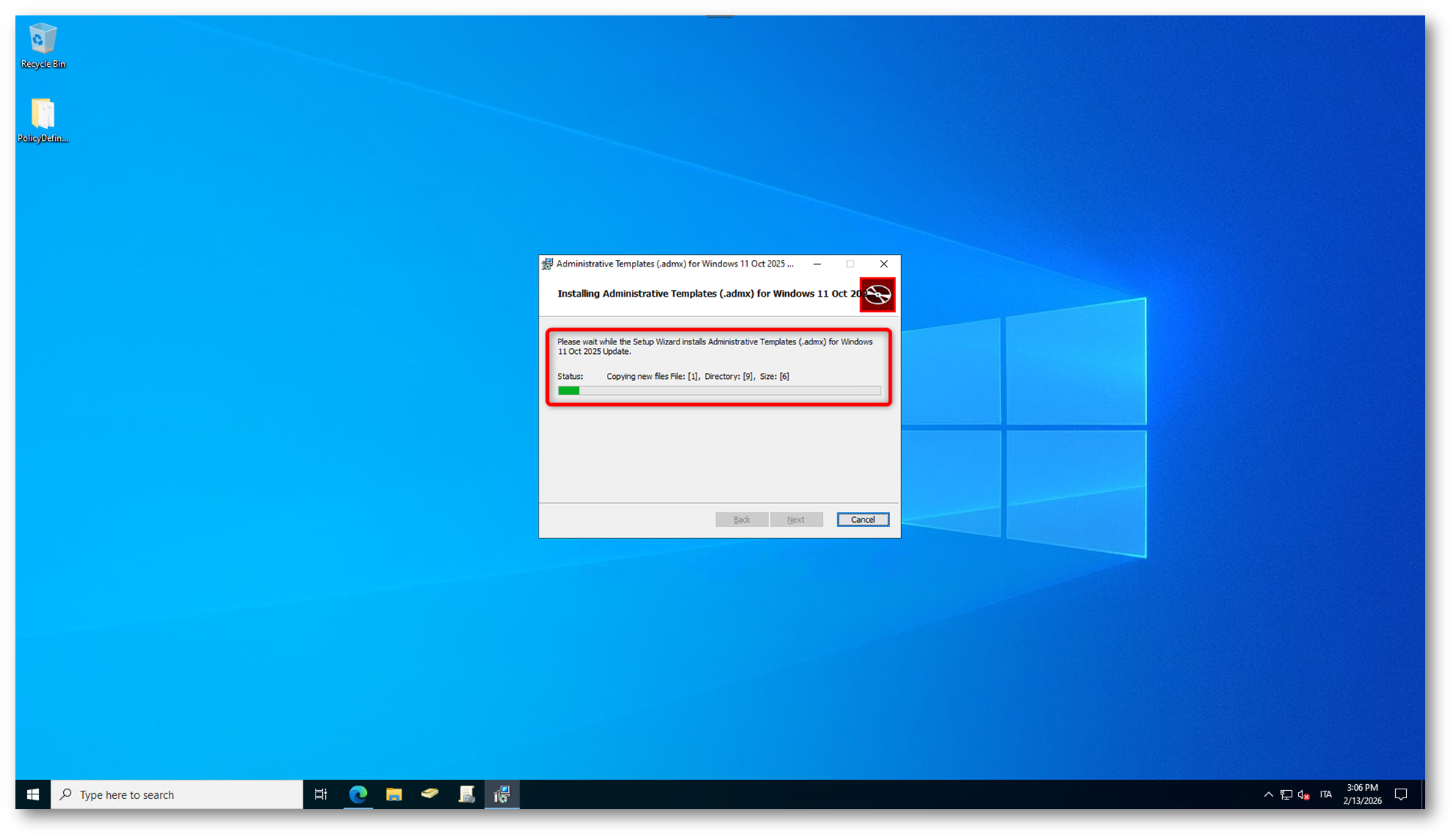Open the taskbar clock and date
1456x840 pixels.
point(1362,794)
